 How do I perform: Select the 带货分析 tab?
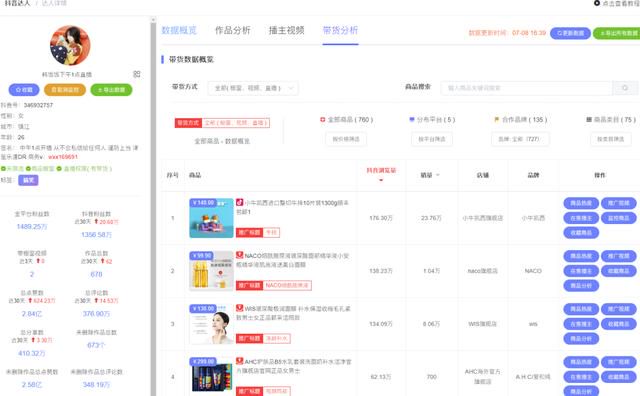340,30
